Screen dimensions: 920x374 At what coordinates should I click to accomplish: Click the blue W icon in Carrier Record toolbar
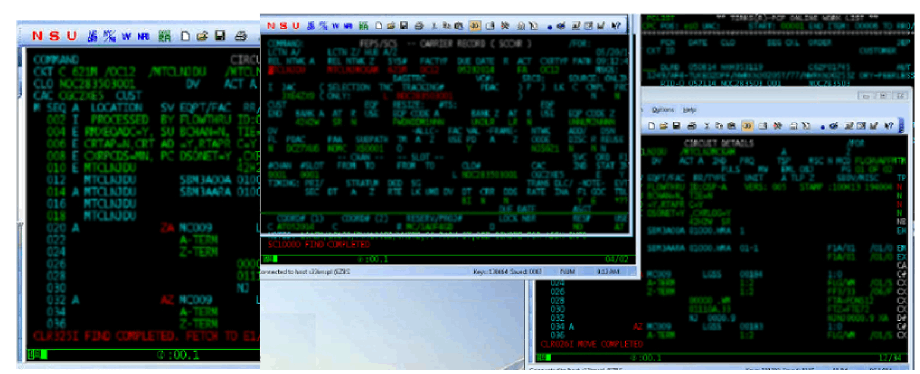[x=336, y=26]
